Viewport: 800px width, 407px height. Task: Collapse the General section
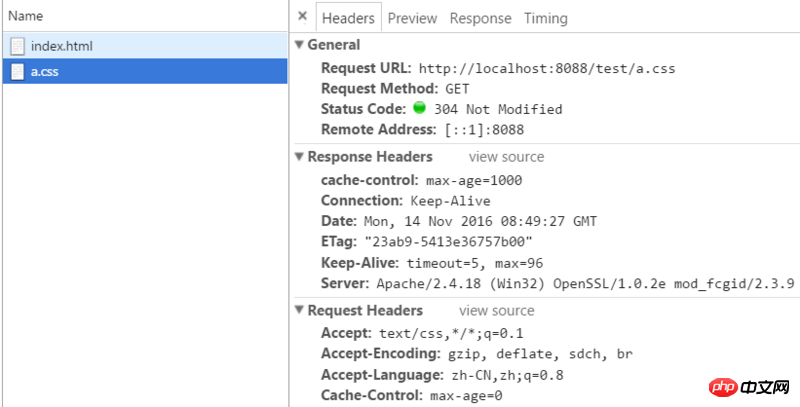point(299,45)
